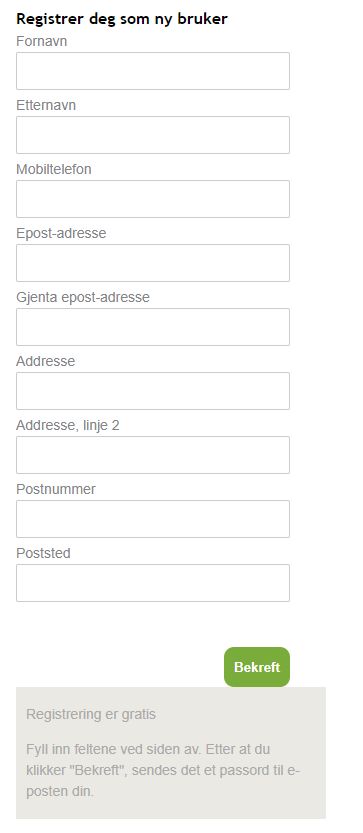Click the Fornavn input field

click(153, 71)
